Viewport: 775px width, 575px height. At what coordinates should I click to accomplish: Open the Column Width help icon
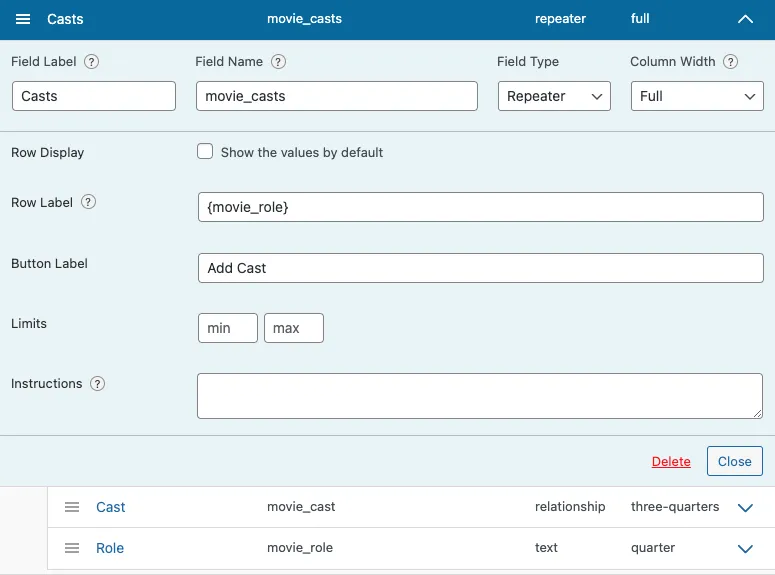[x=731, y=62]
